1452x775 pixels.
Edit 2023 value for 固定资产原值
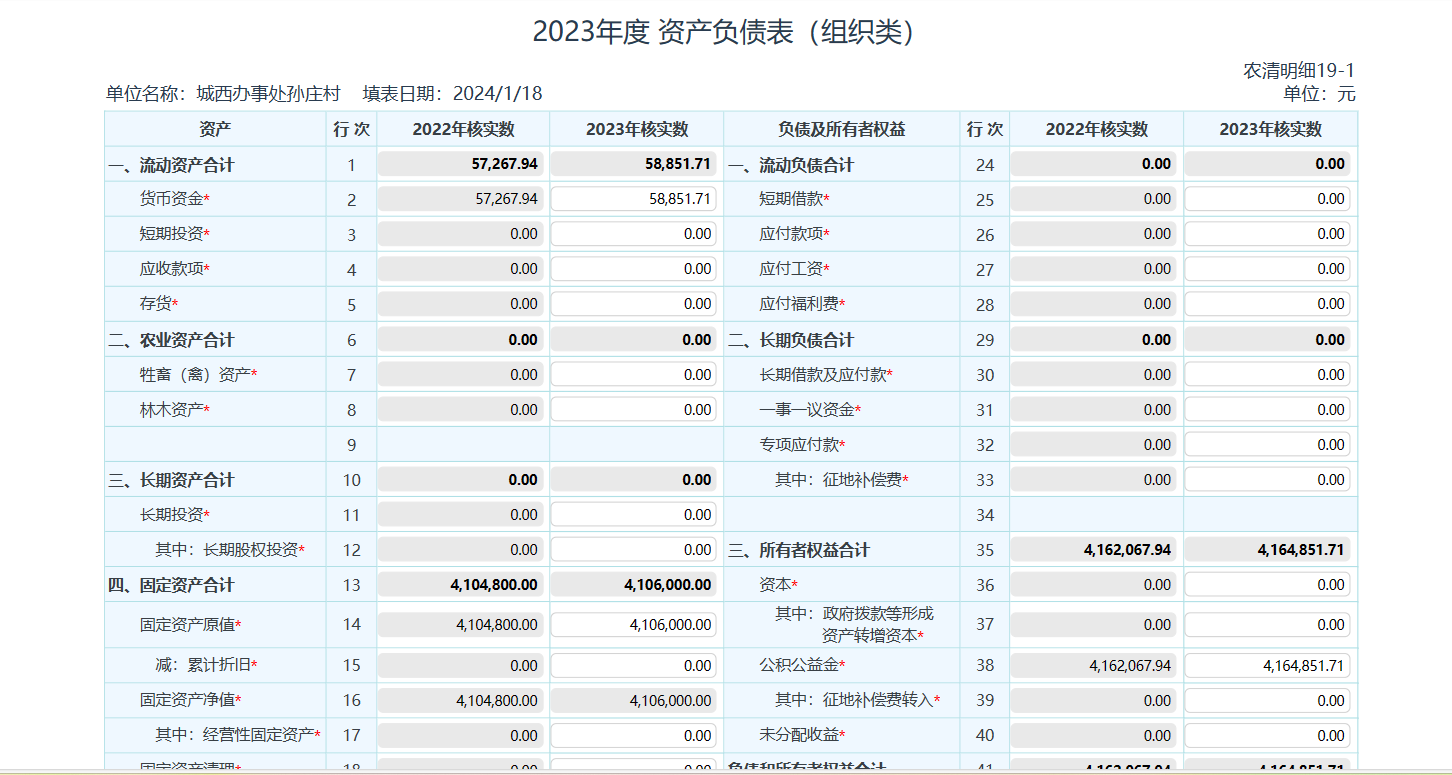pyautogui.click(x=633, y=624)
